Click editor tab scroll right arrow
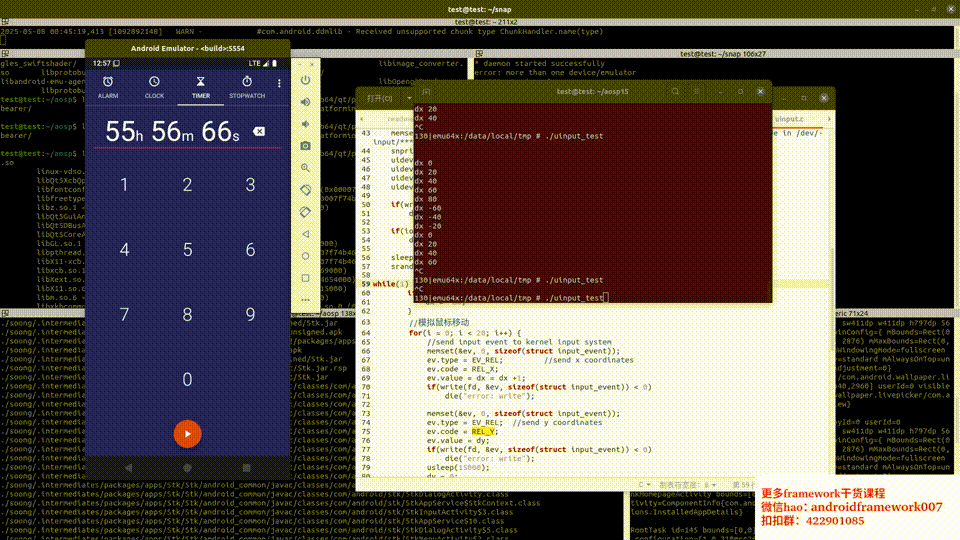 click(x=829, y=119)
